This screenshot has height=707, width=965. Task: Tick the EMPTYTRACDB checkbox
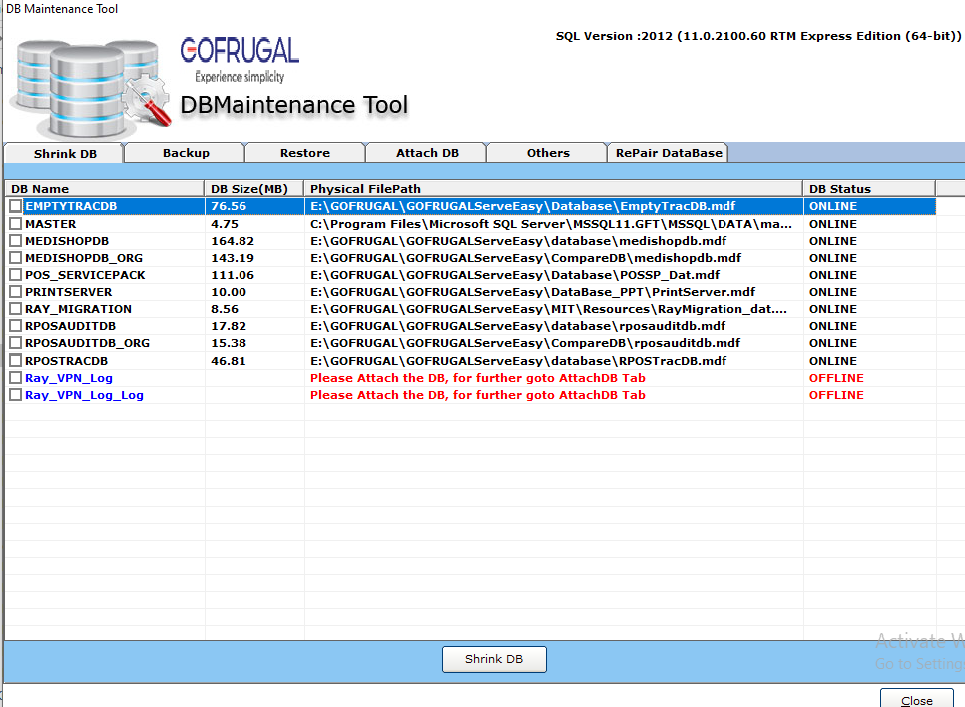16,206
